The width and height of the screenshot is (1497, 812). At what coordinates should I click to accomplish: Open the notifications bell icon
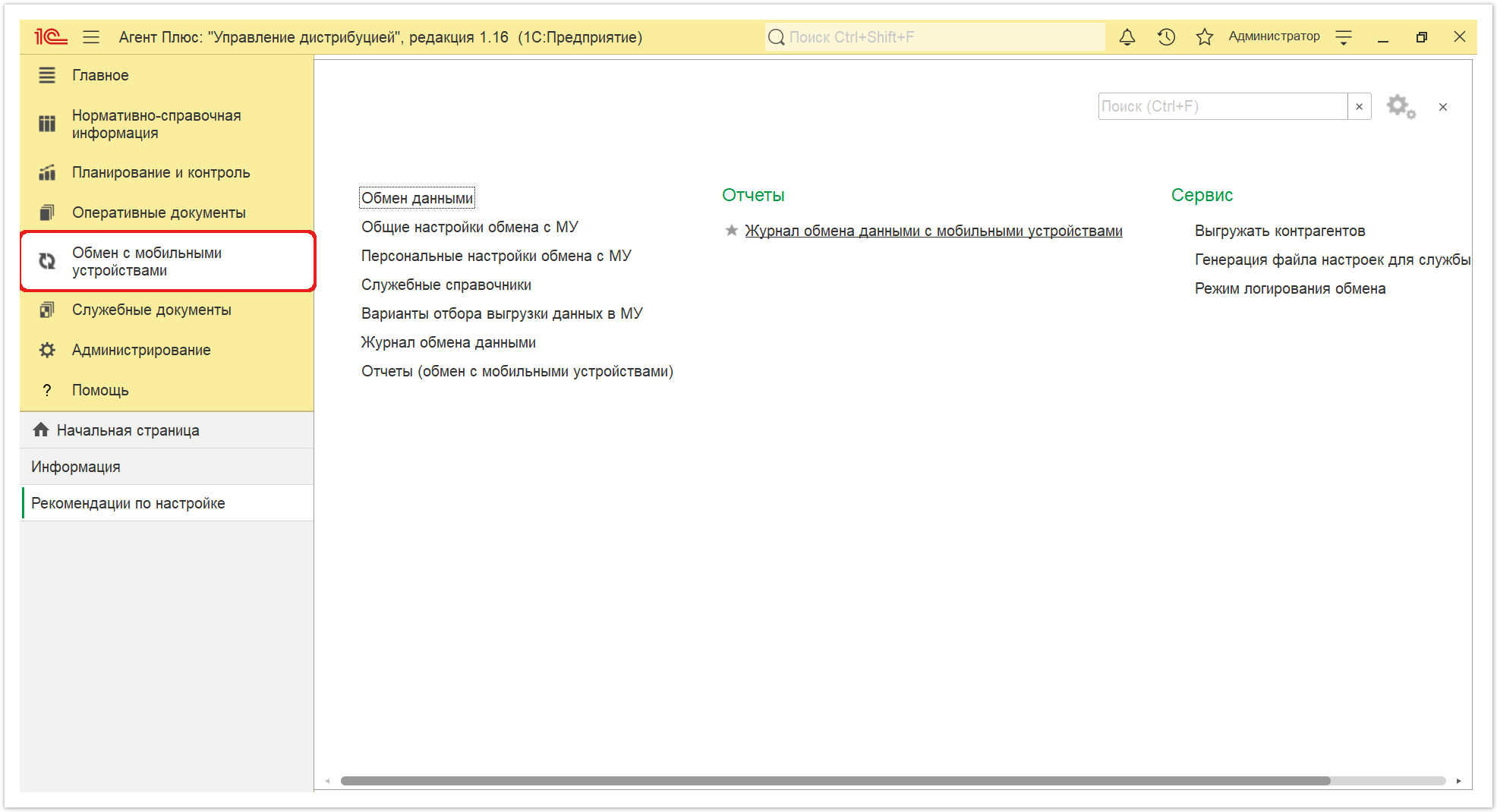coord(1127,36)
